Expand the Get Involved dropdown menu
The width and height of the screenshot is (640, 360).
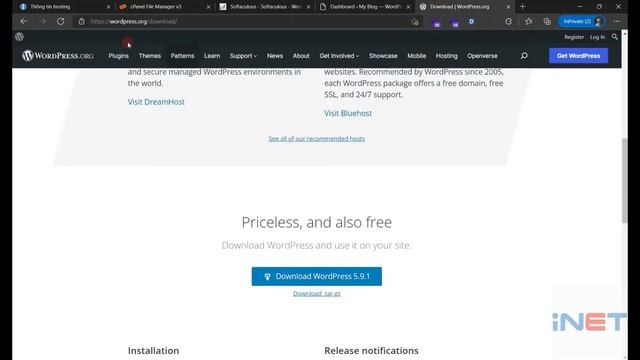click(339, 56)
